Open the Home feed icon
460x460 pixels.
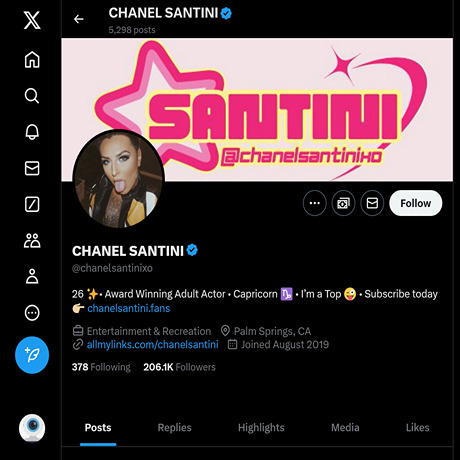pos(32,60)
